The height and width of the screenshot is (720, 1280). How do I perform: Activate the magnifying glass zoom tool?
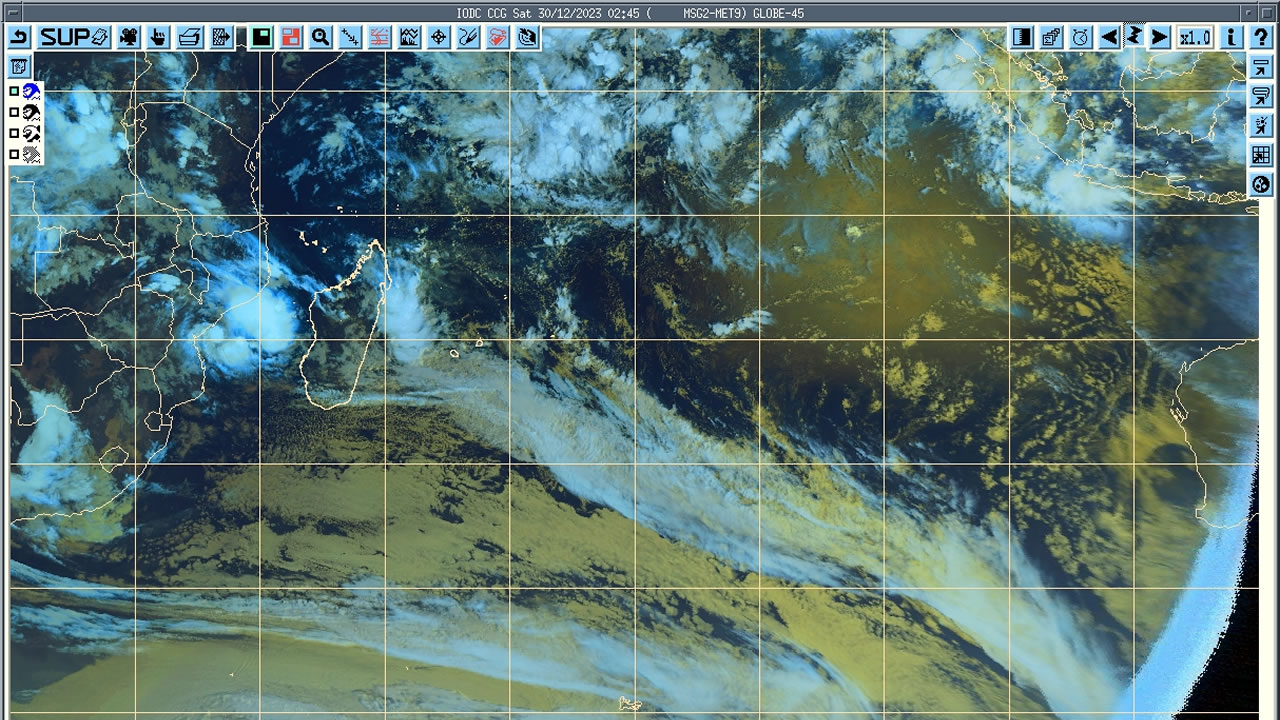click(320, 38)
